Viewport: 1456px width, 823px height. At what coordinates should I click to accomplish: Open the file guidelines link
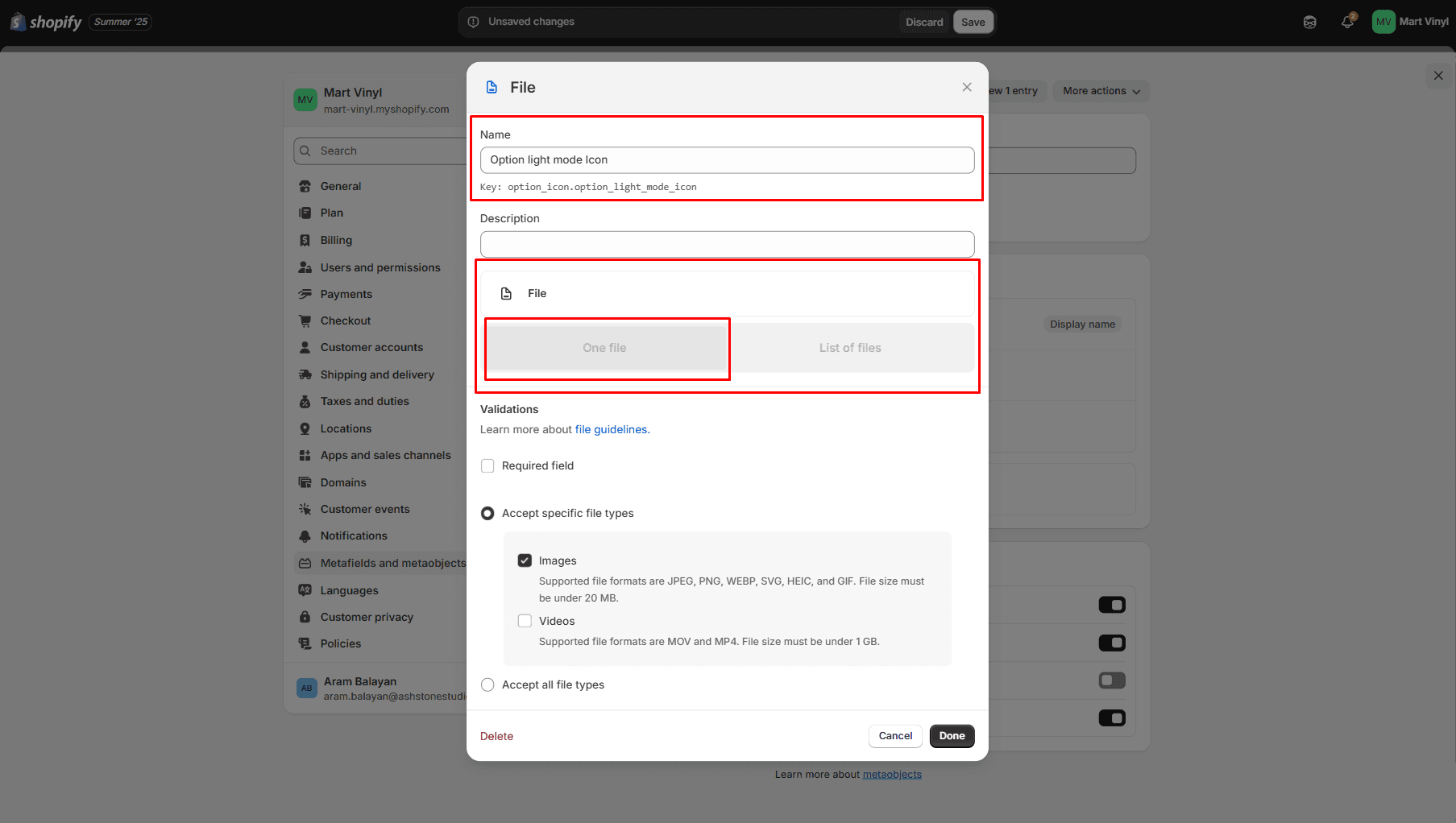click(x=611, y=429)
